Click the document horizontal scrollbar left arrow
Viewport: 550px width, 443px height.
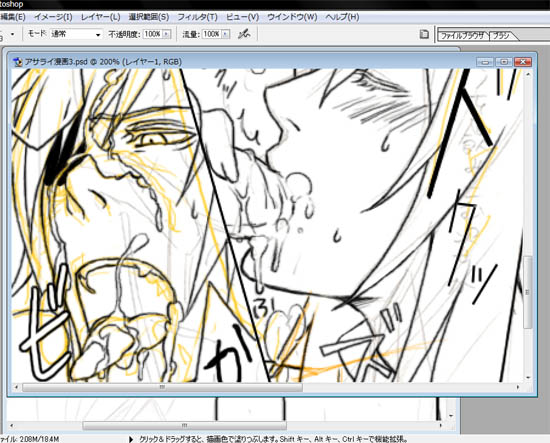[16, 387]
